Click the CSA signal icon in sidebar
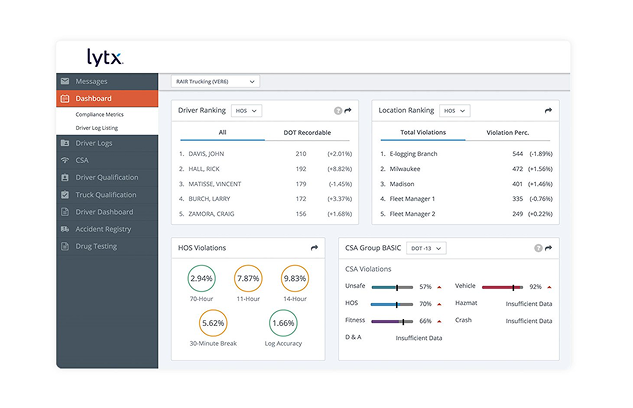The height and width of the screenshot is (408, 633). pyautogui.click(x=65, y=160)
